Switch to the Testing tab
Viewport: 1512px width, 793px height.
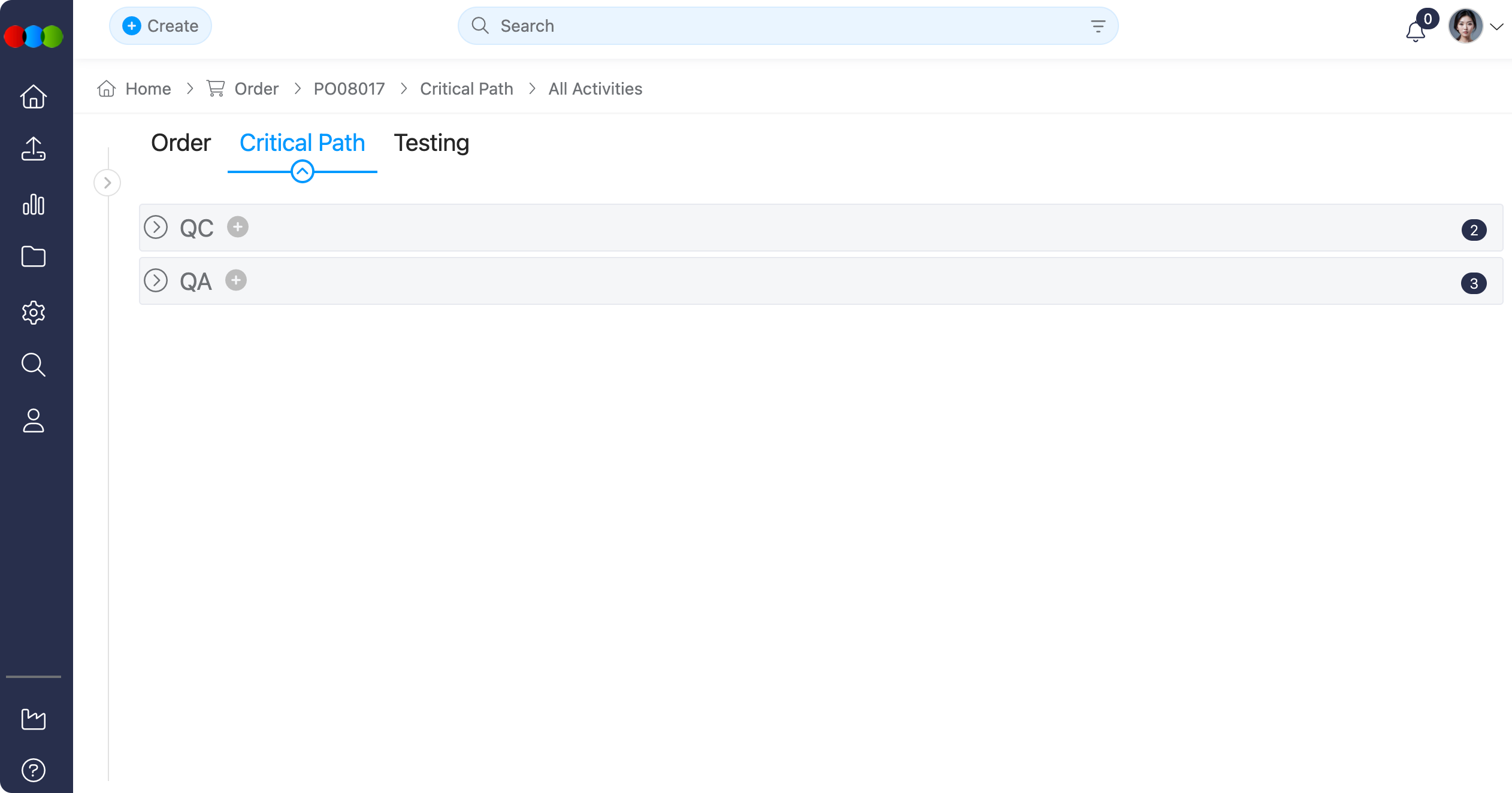pyautogui.click(x=431, y=143)
